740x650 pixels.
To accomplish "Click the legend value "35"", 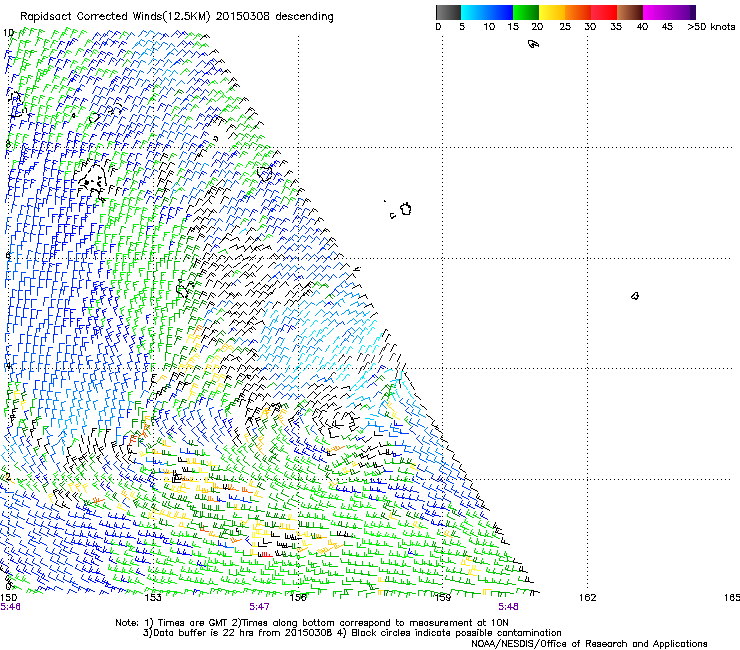I will click(x=616, y=27).
